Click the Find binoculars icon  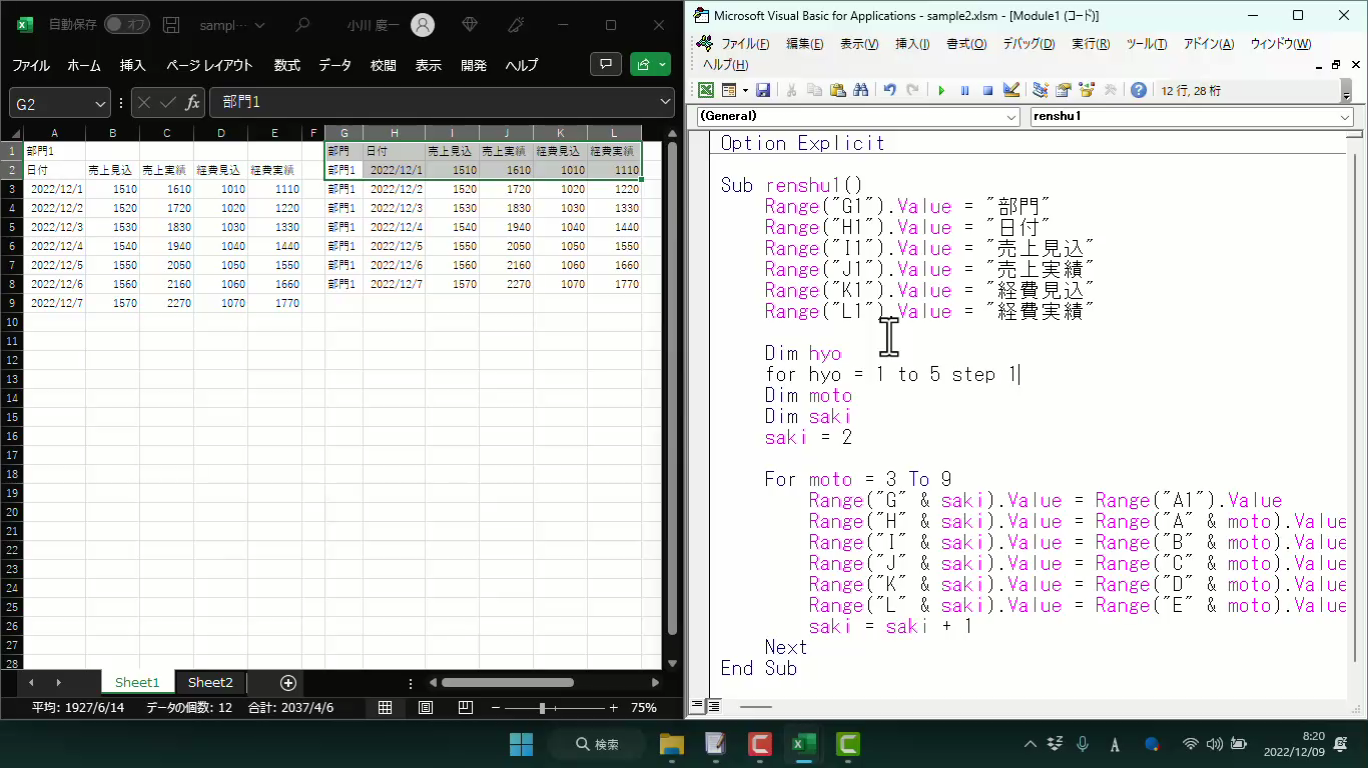pyautogui.click(x=861, y=90)
